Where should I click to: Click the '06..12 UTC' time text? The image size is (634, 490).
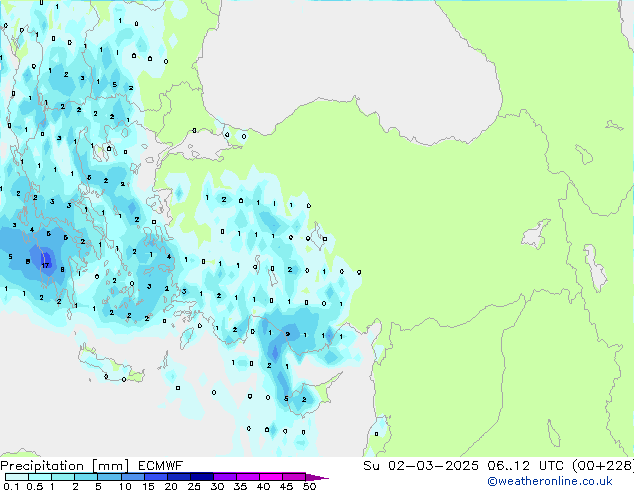[525, 466]
